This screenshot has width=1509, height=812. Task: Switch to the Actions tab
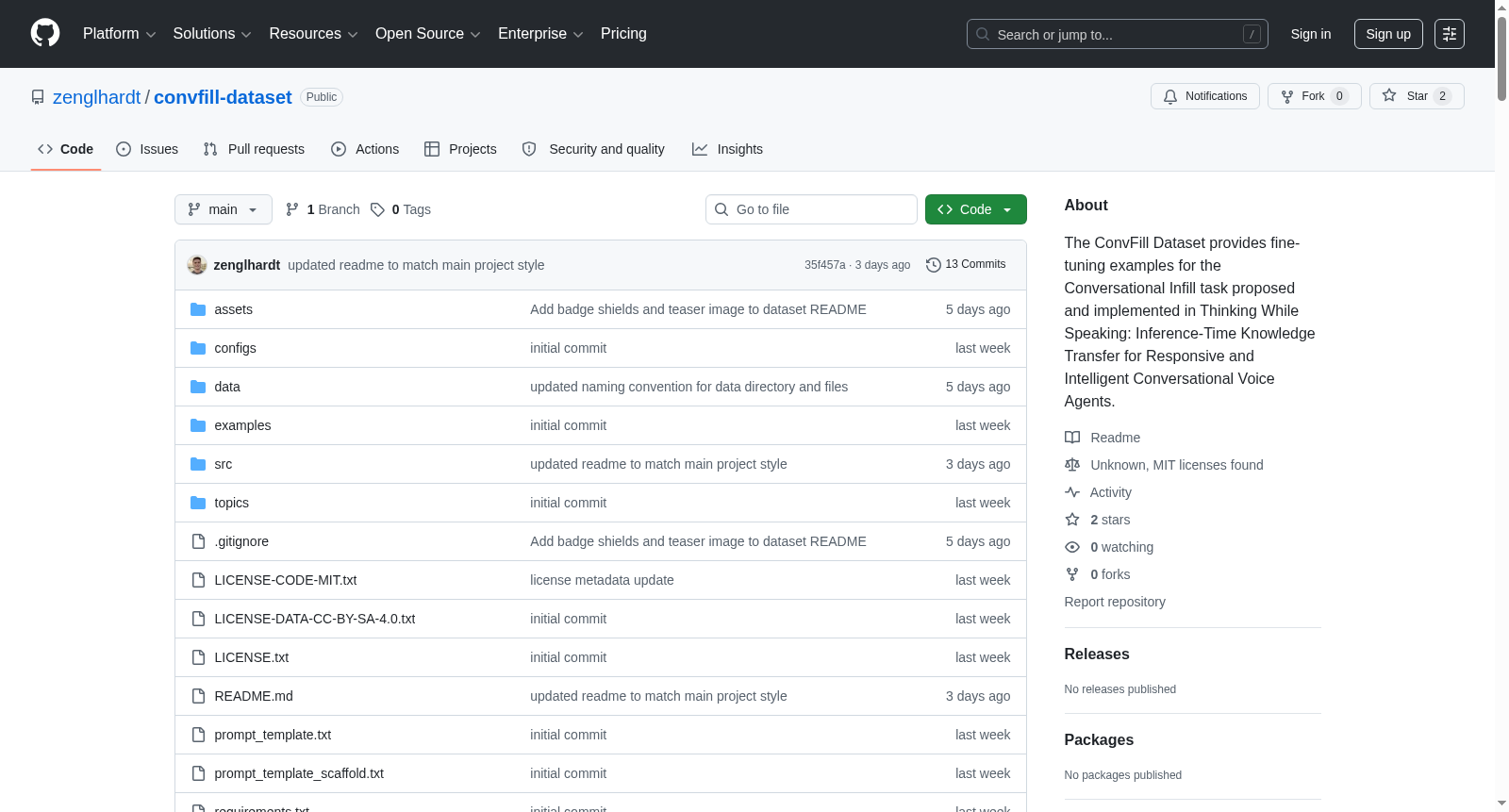[x=365, y=149]
